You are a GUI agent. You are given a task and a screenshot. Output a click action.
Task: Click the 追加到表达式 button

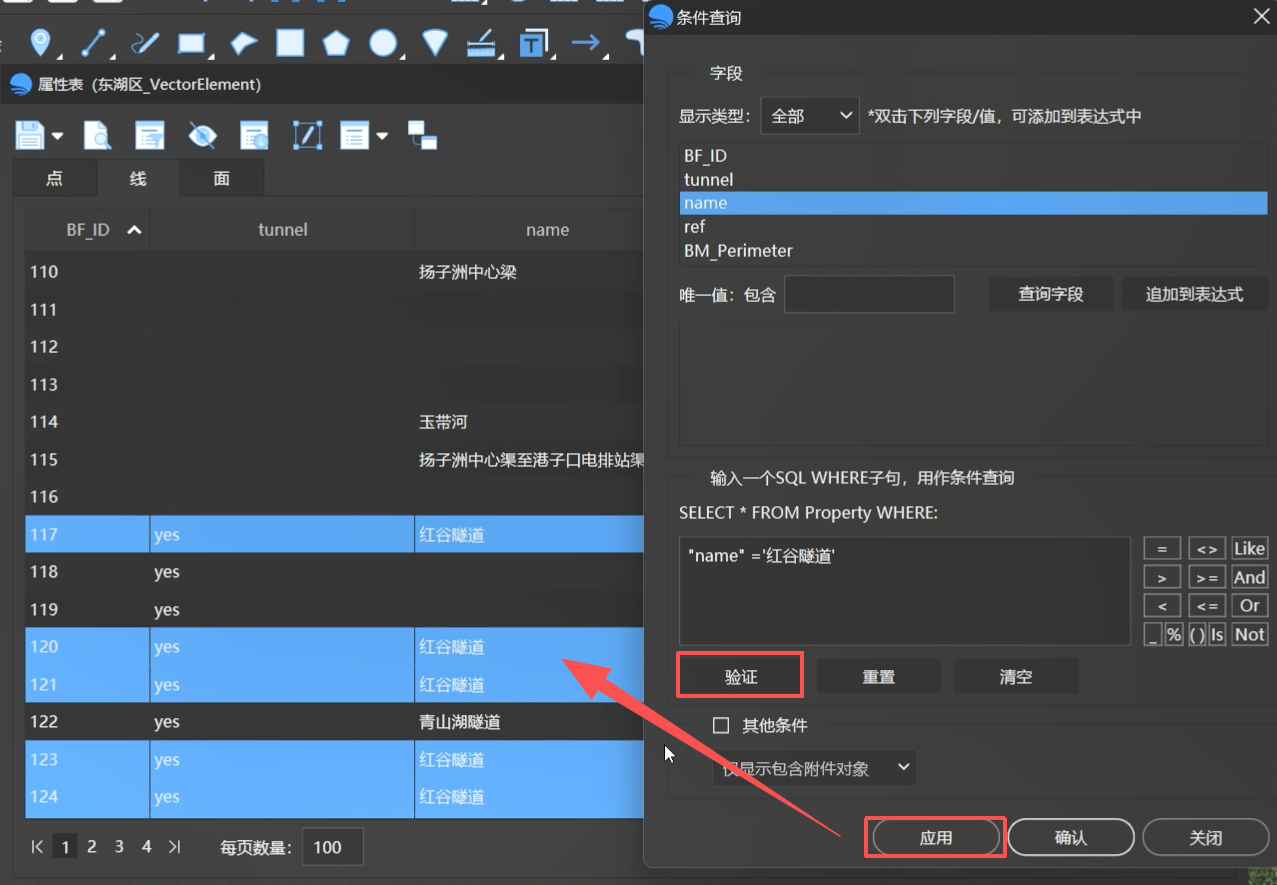point(1195,295)
